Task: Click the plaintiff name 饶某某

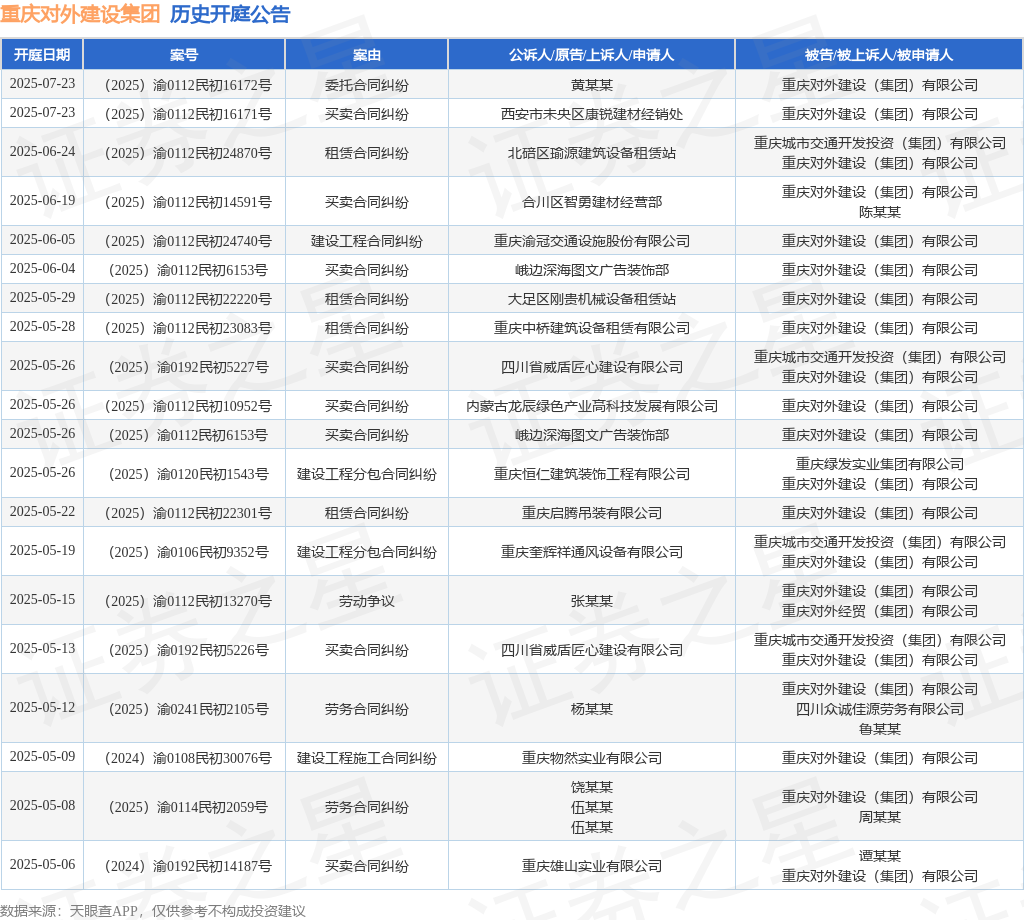Action: (x=592, y=787)
